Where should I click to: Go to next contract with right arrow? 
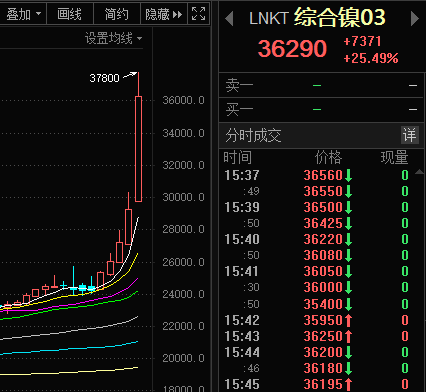[415, 19]
